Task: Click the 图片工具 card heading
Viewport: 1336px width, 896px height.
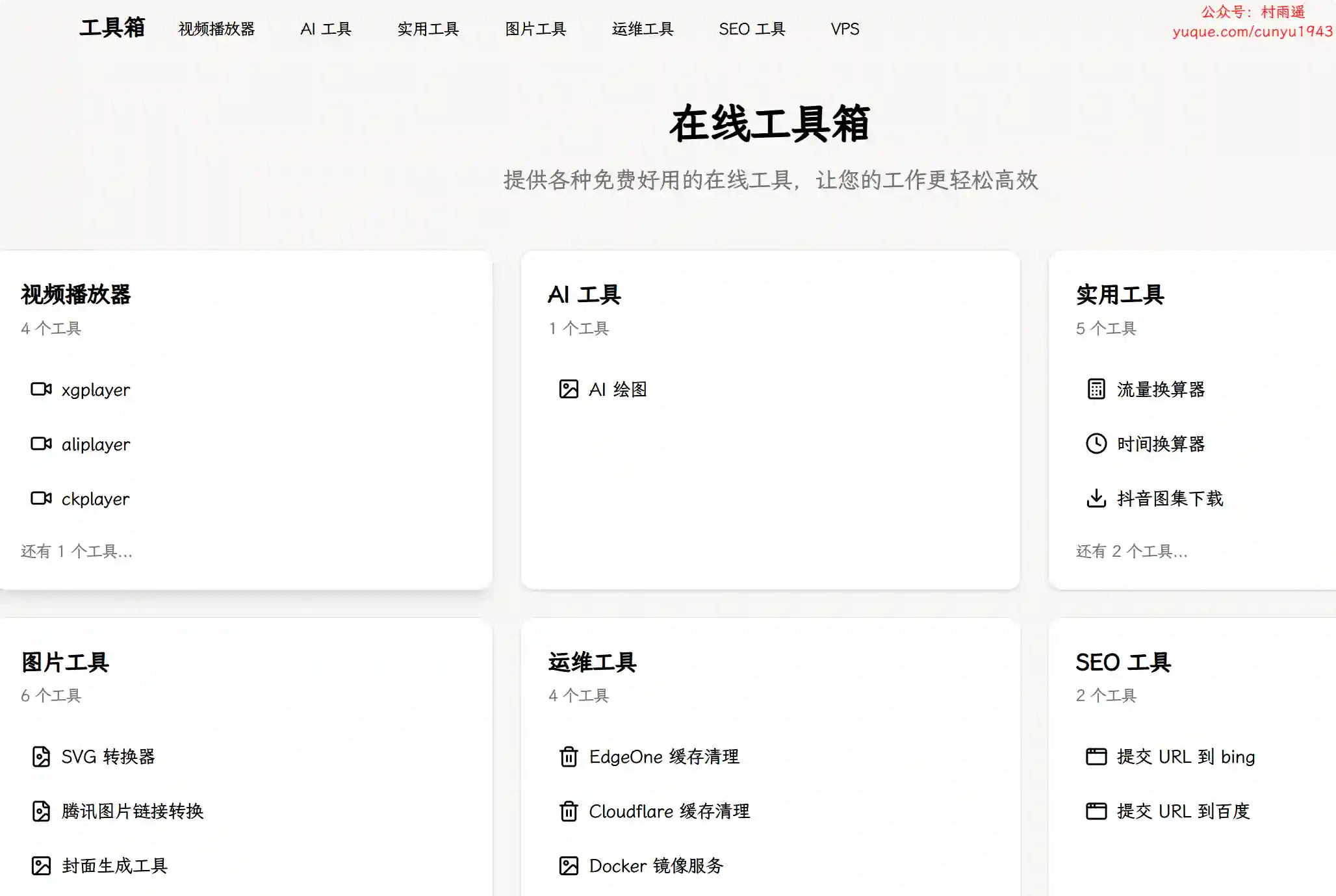Action: pyautogui.click(x=65, y=662)
